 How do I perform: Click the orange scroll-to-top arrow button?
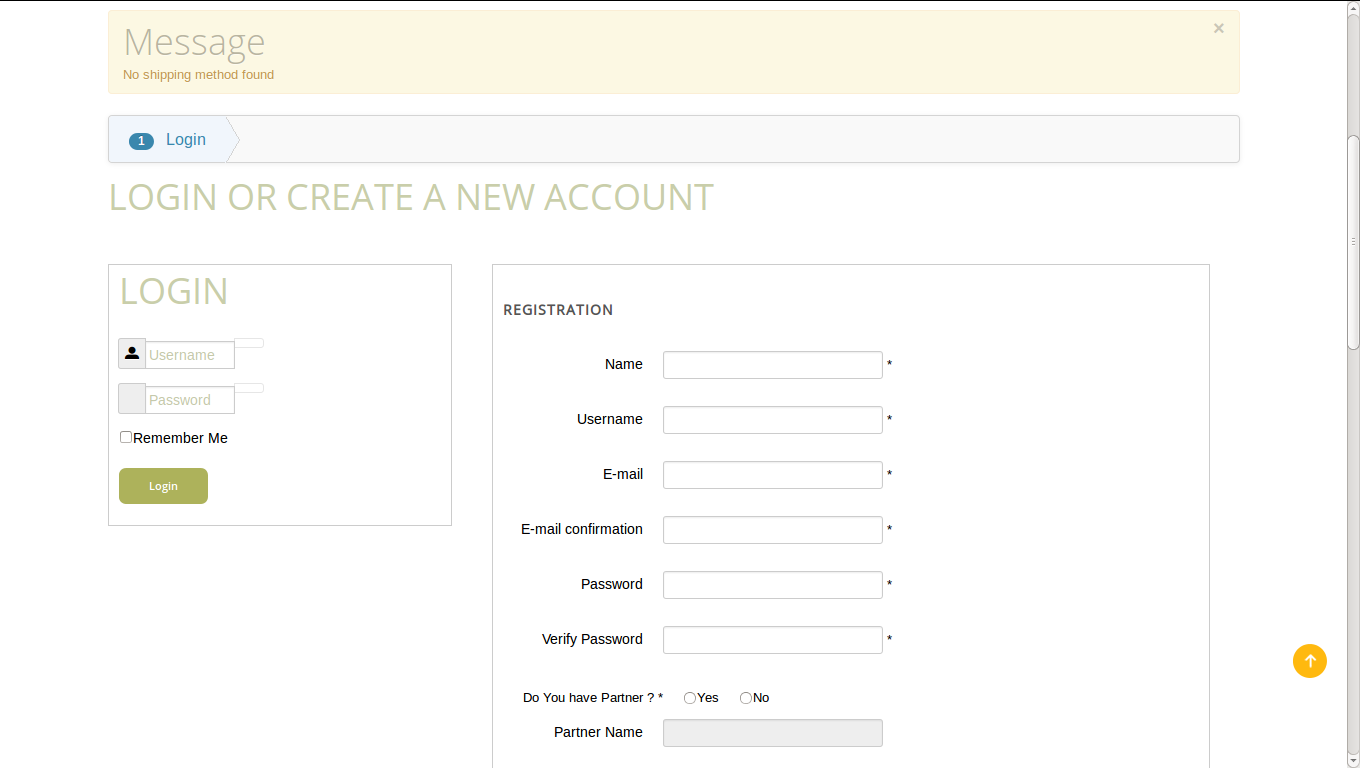(x=1309, y=661)
